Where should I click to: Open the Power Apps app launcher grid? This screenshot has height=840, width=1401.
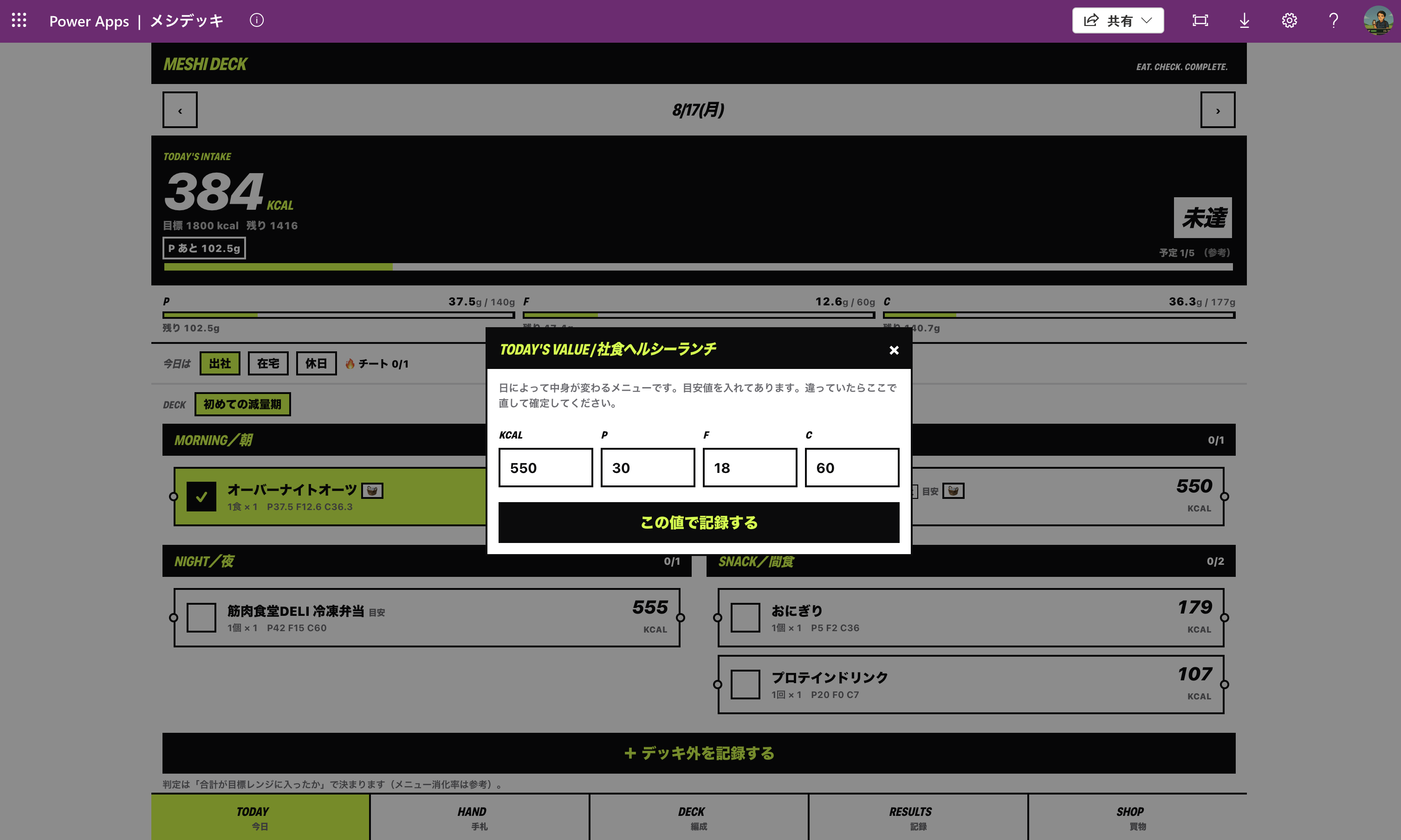pos(19,20)
